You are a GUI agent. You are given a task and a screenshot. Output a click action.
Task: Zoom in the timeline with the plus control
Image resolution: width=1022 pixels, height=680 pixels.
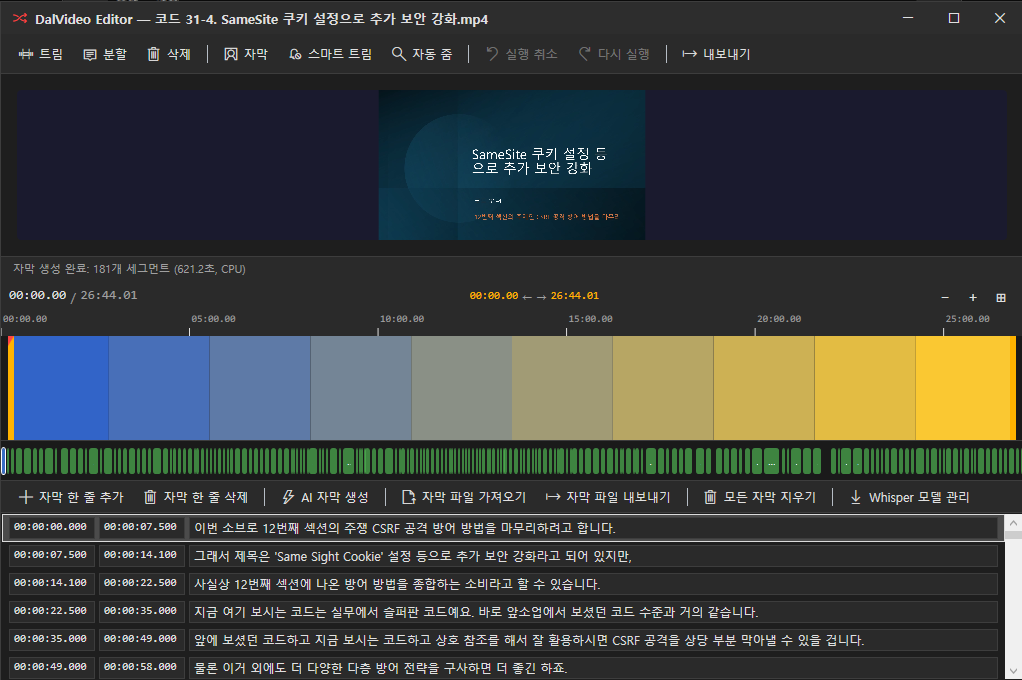coord(971,297)
